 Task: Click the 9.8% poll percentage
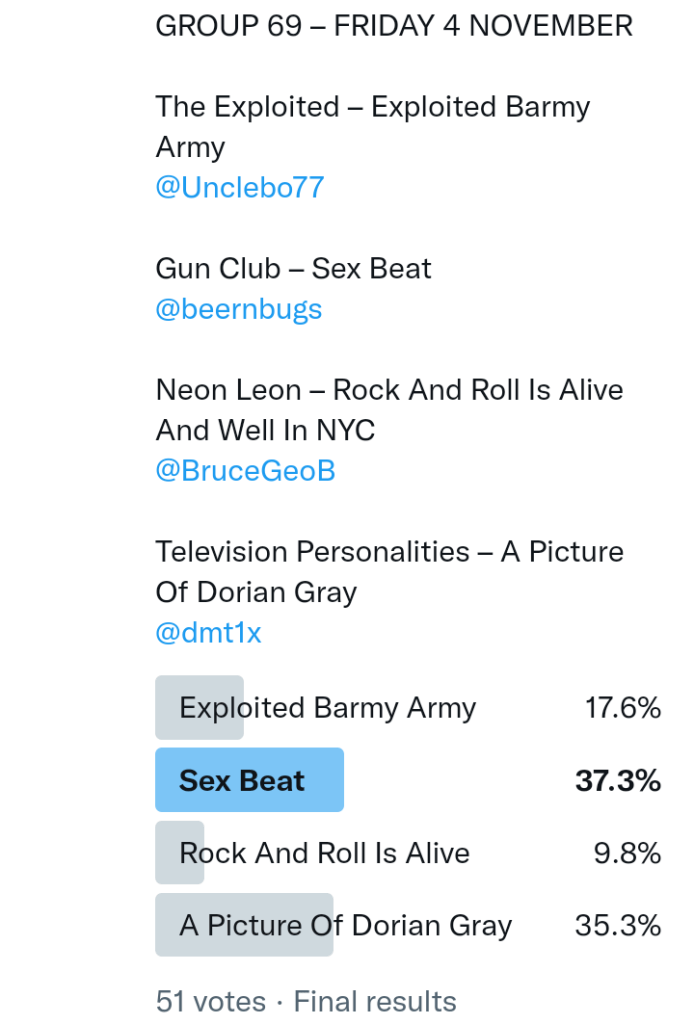tap(627, 853)
